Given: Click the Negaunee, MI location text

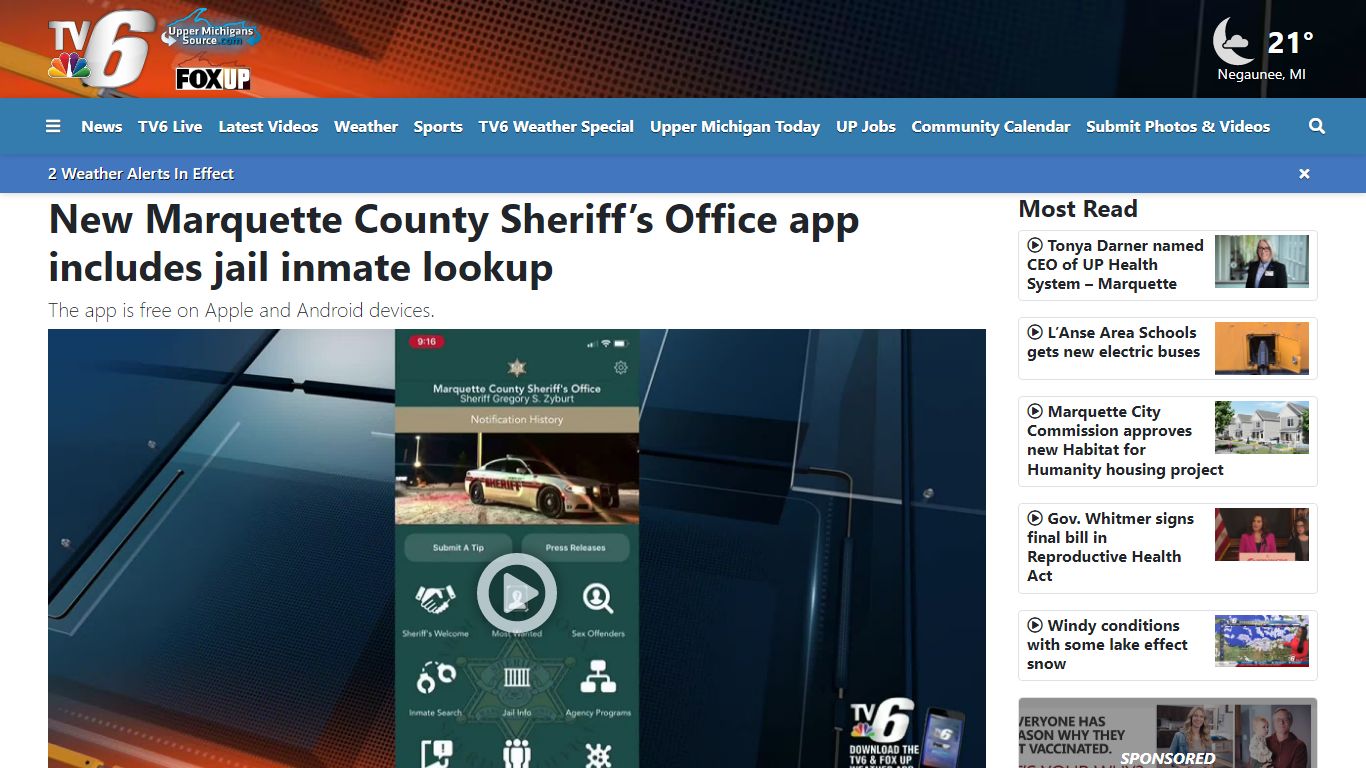Looking at the screenshot, I should (x=1262, y=75).
